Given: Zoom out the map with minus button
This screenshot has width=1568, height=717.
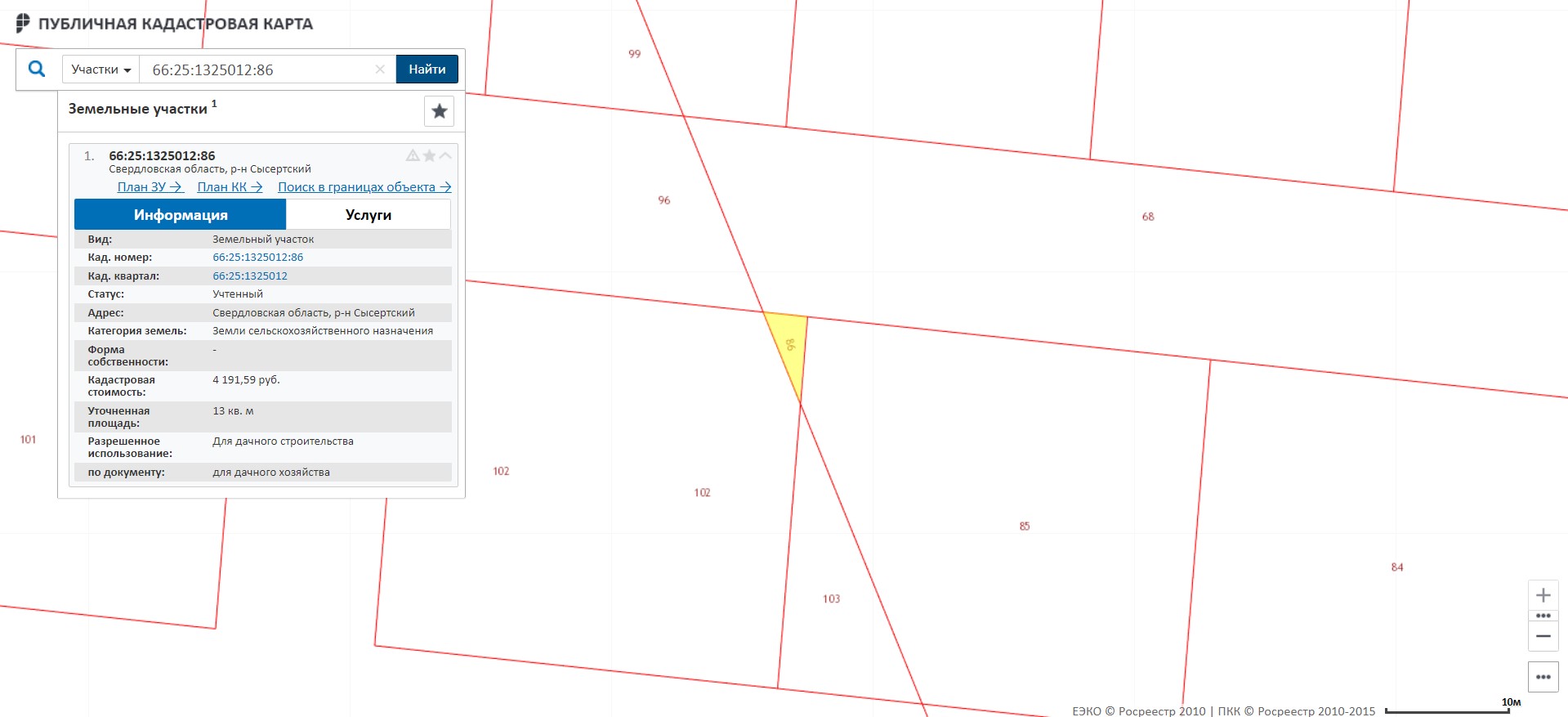Looking at the screenshot, I should tap(1543, 636).
